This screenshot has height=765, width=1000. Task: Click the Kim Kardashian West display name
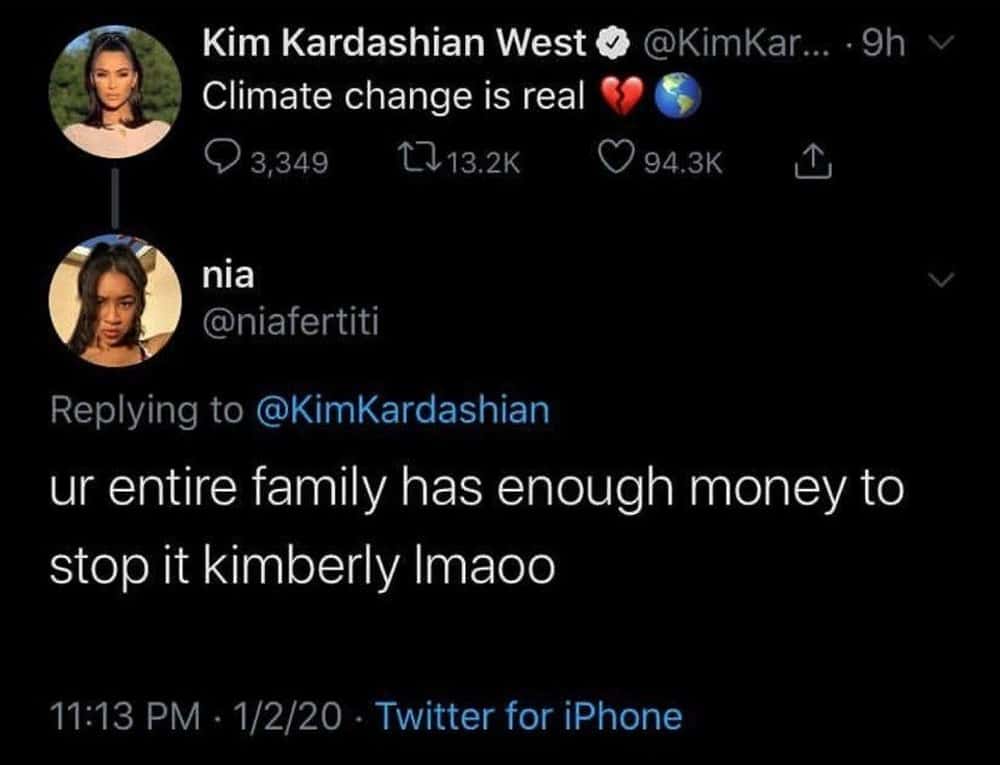point(394,42)
